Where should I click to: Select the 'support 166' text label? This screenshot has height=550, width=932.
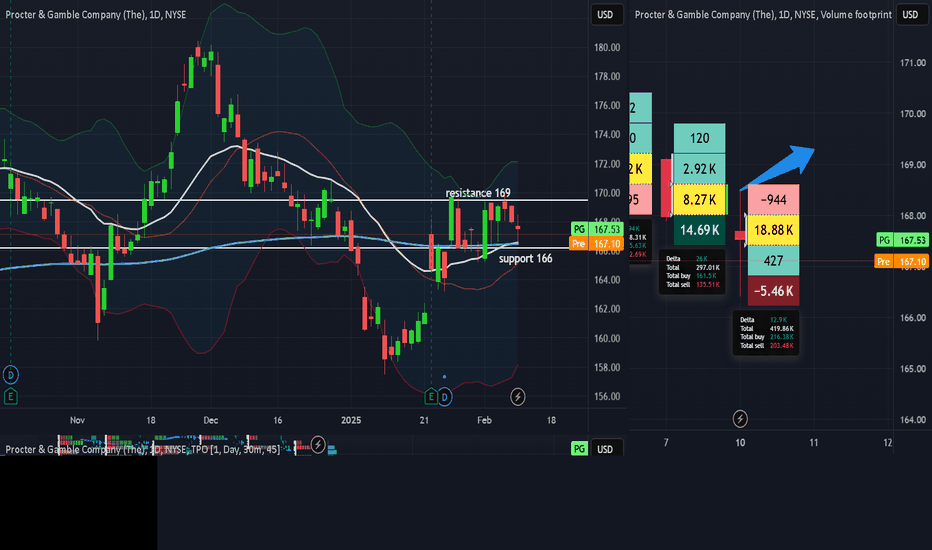pos(525,259)
